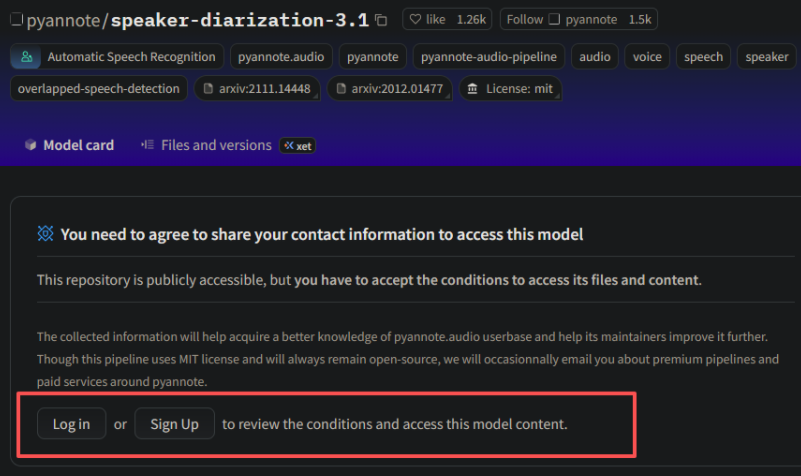Image resolution: width=801 pixels, height=476 pixels.
Task: Click the Sign Up button
Action: 174,423
